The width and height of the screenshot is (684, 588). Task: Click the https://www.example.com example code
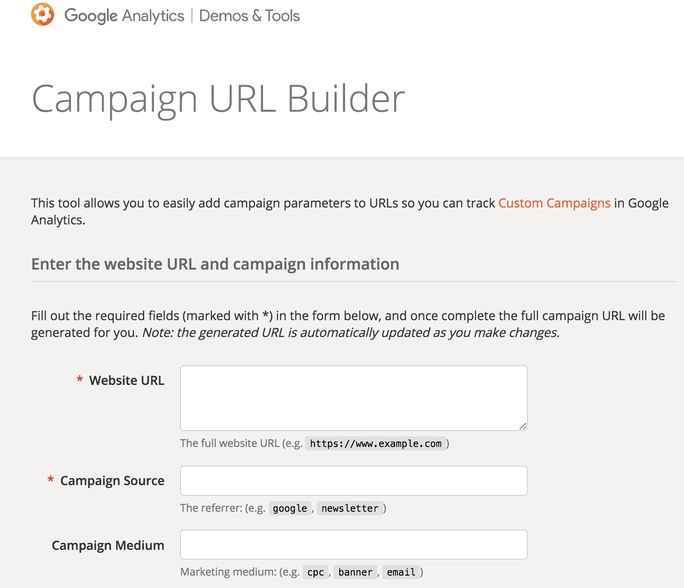point(376,444)
